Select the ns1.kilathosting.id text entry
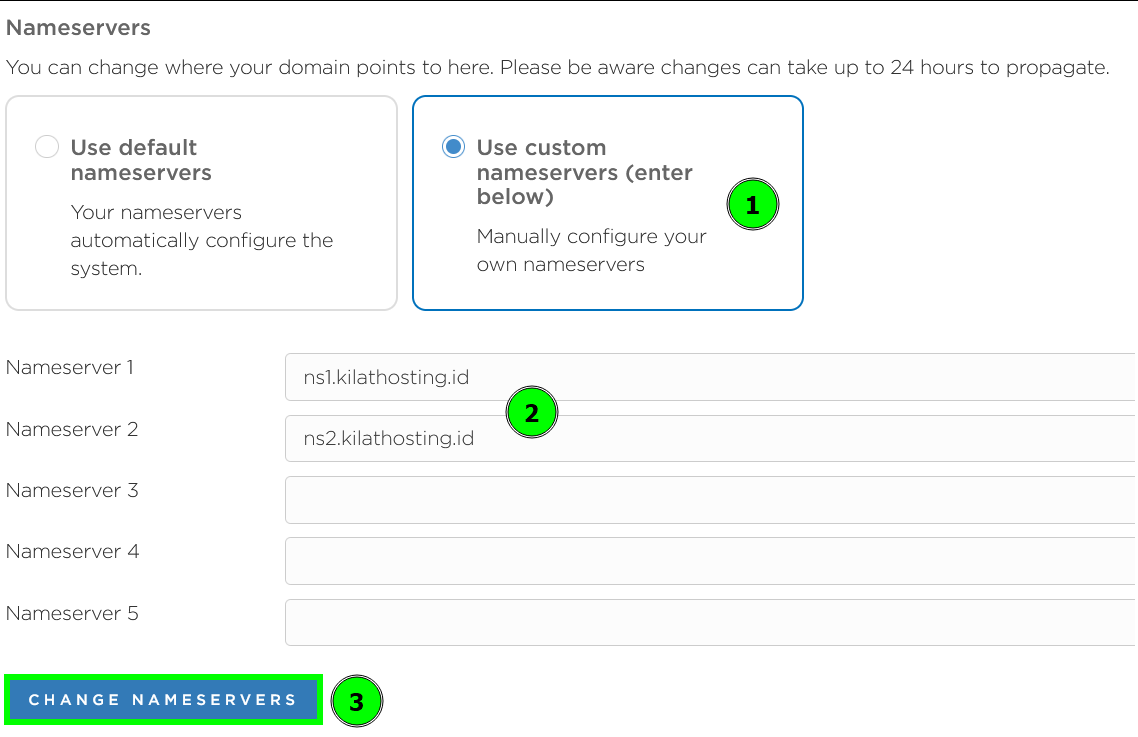1138x737 pixels. tap(386, 378)
